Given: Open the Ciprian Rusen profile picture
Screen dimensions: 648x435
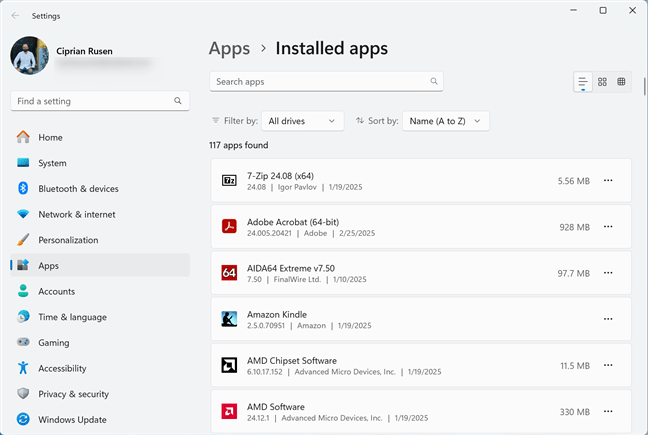Looking at the screenshot, I should (x=29, y=55).
